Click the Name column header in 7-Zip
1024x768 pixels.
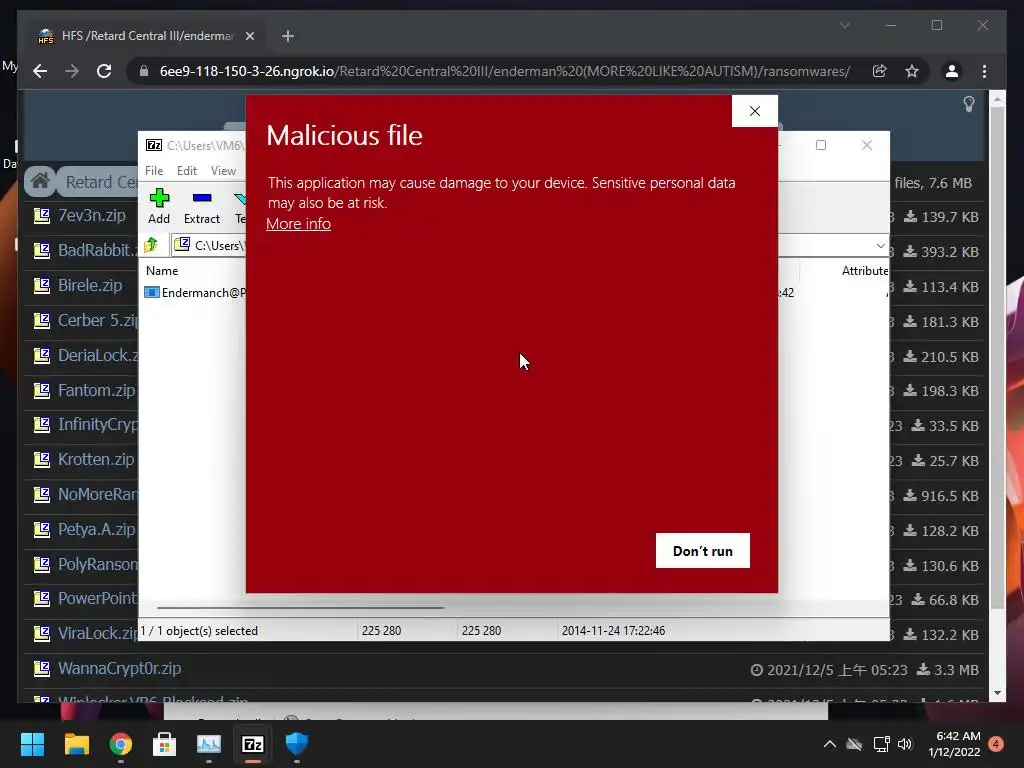coord(162,270)
